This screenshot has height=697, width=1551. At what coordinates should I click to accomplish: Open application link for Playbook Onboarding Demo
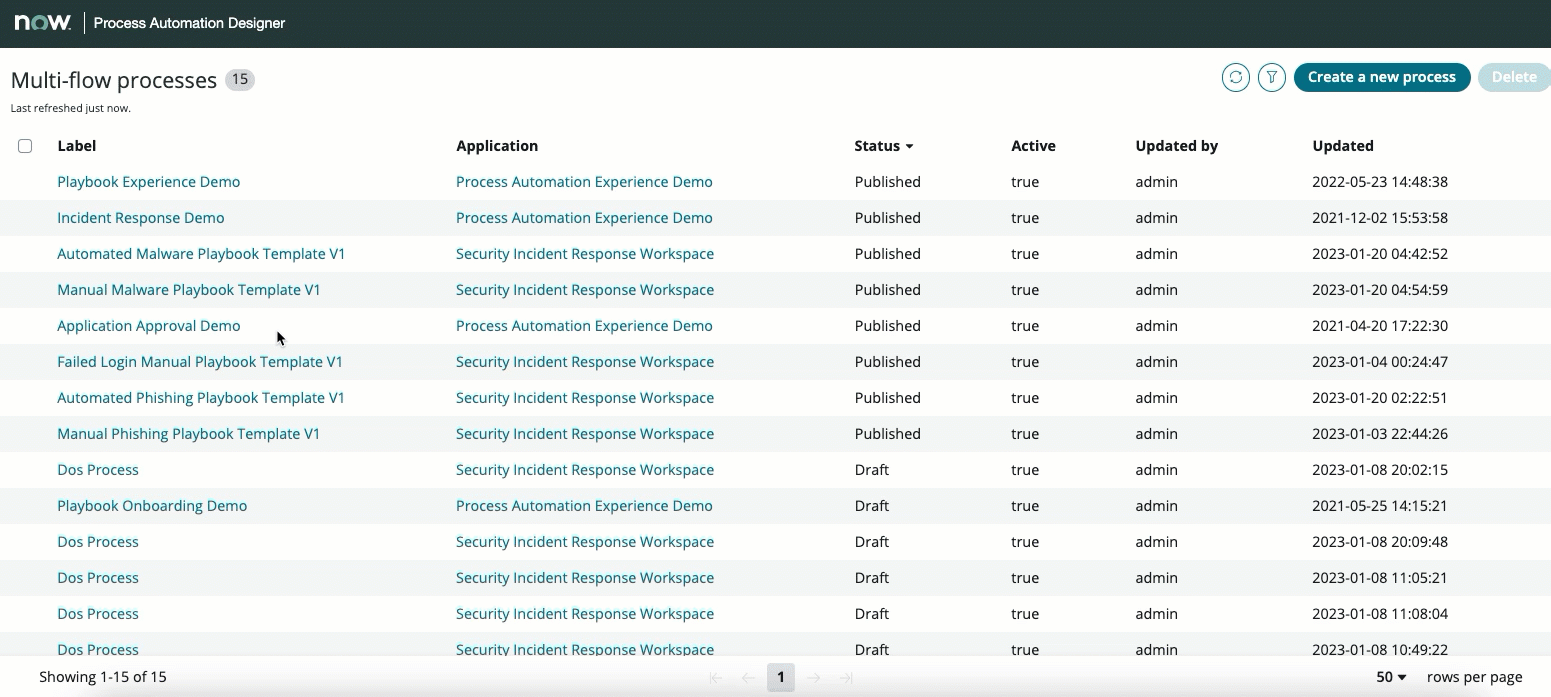[x=584, y=506]
